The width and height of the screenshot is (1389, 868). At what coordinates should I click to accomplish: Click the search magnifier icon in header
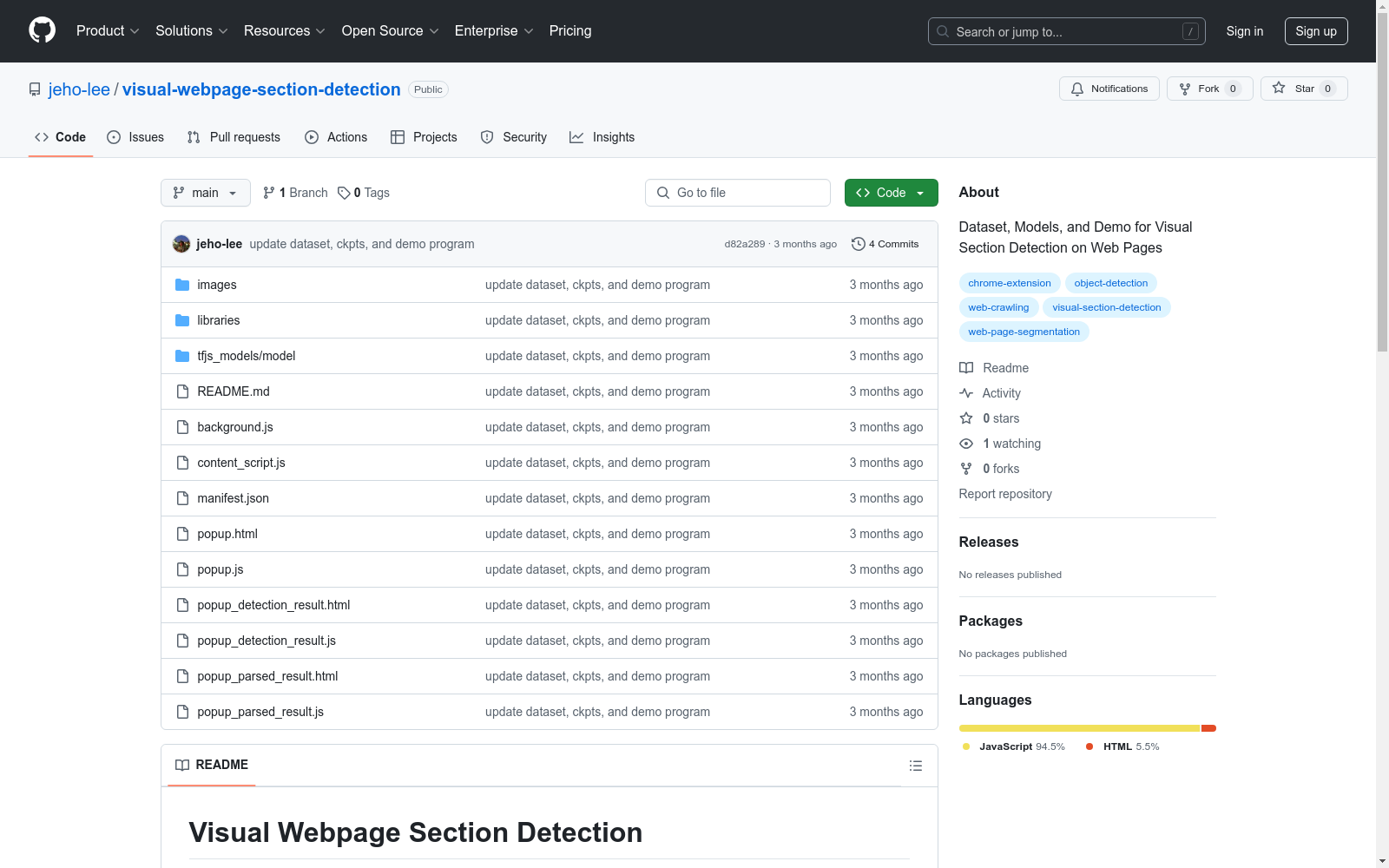point(943,31)
